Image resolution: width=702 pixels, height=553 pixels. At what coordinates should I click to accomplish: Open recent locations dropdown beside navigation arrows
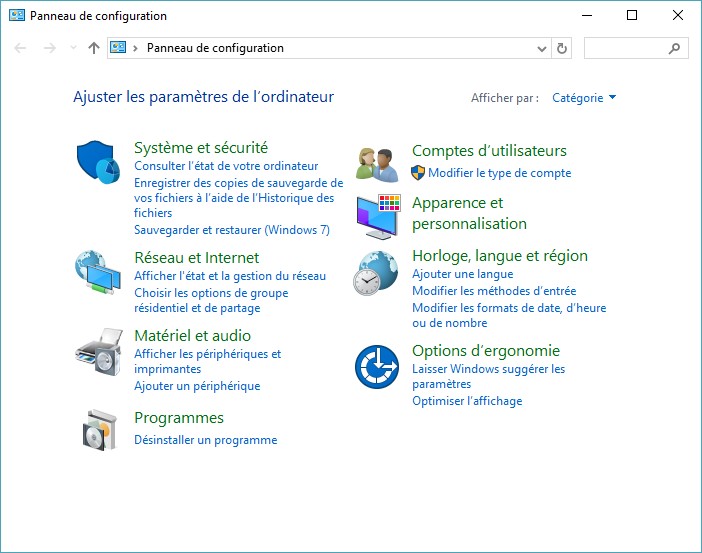point(73,48)
